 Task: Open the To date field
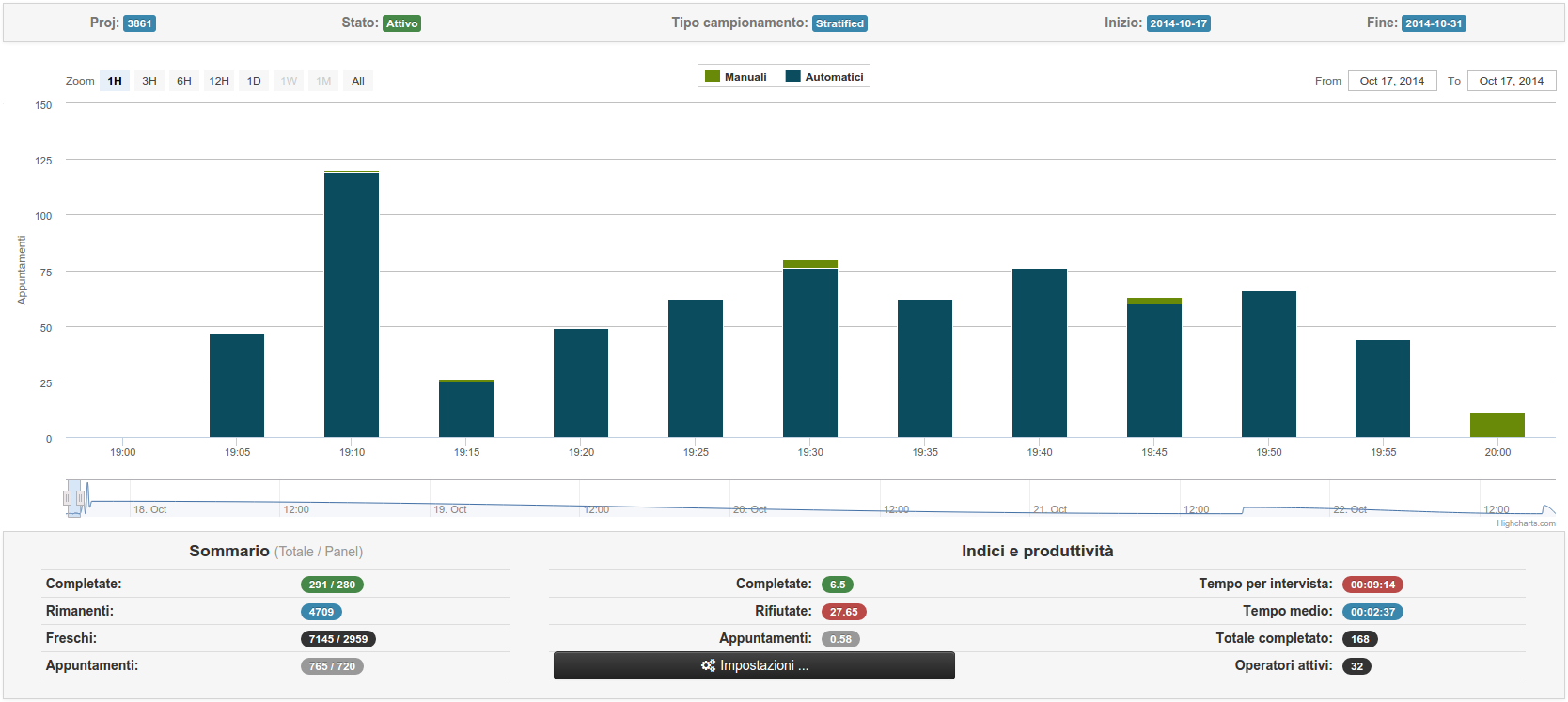[1511, 81]
